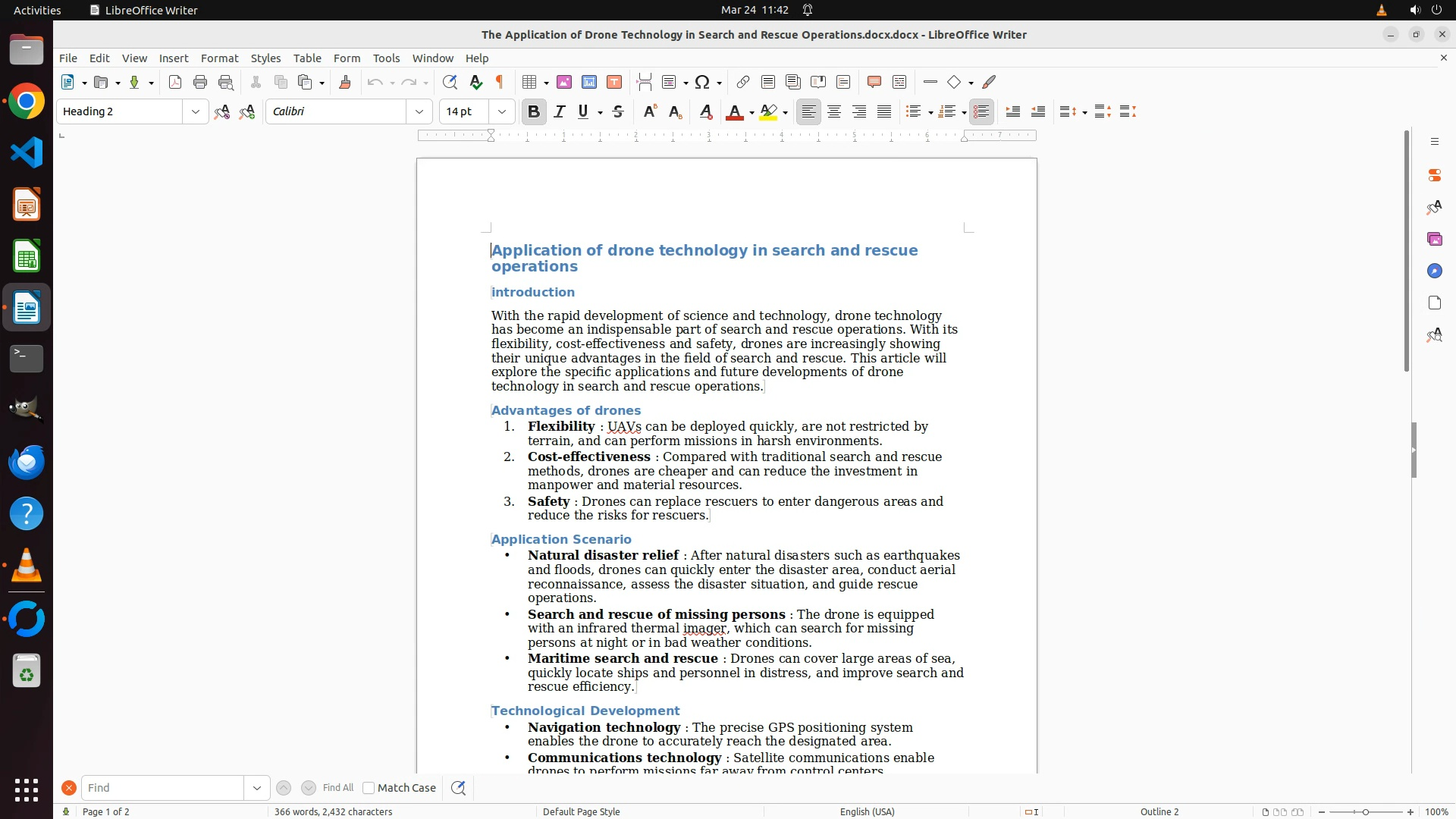Click the Strikethrough formatting icon
Viewport: 1456px width, 819px height.
618,111
